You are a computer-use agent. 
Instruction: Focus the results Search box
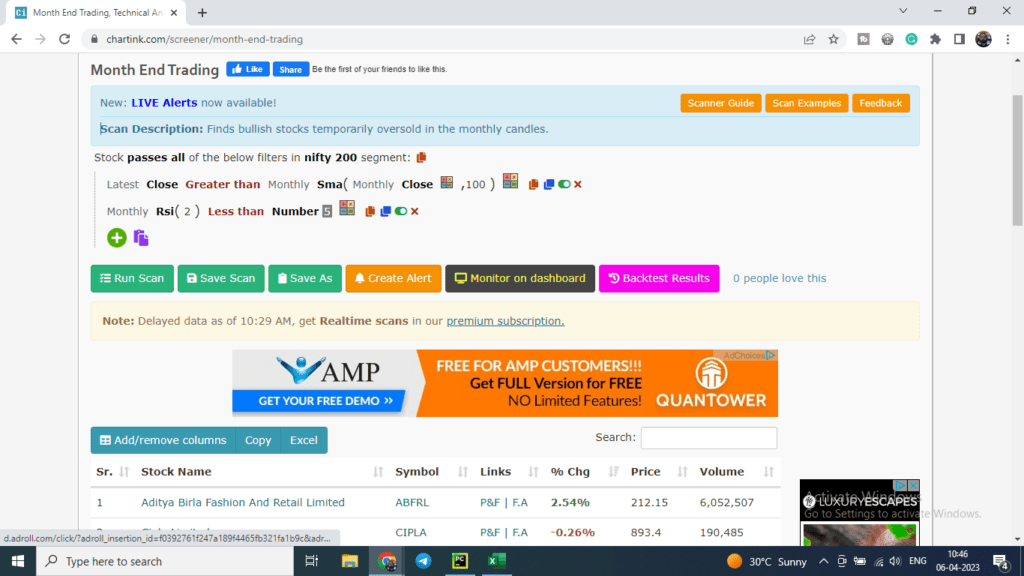click(x=709, y=438)
